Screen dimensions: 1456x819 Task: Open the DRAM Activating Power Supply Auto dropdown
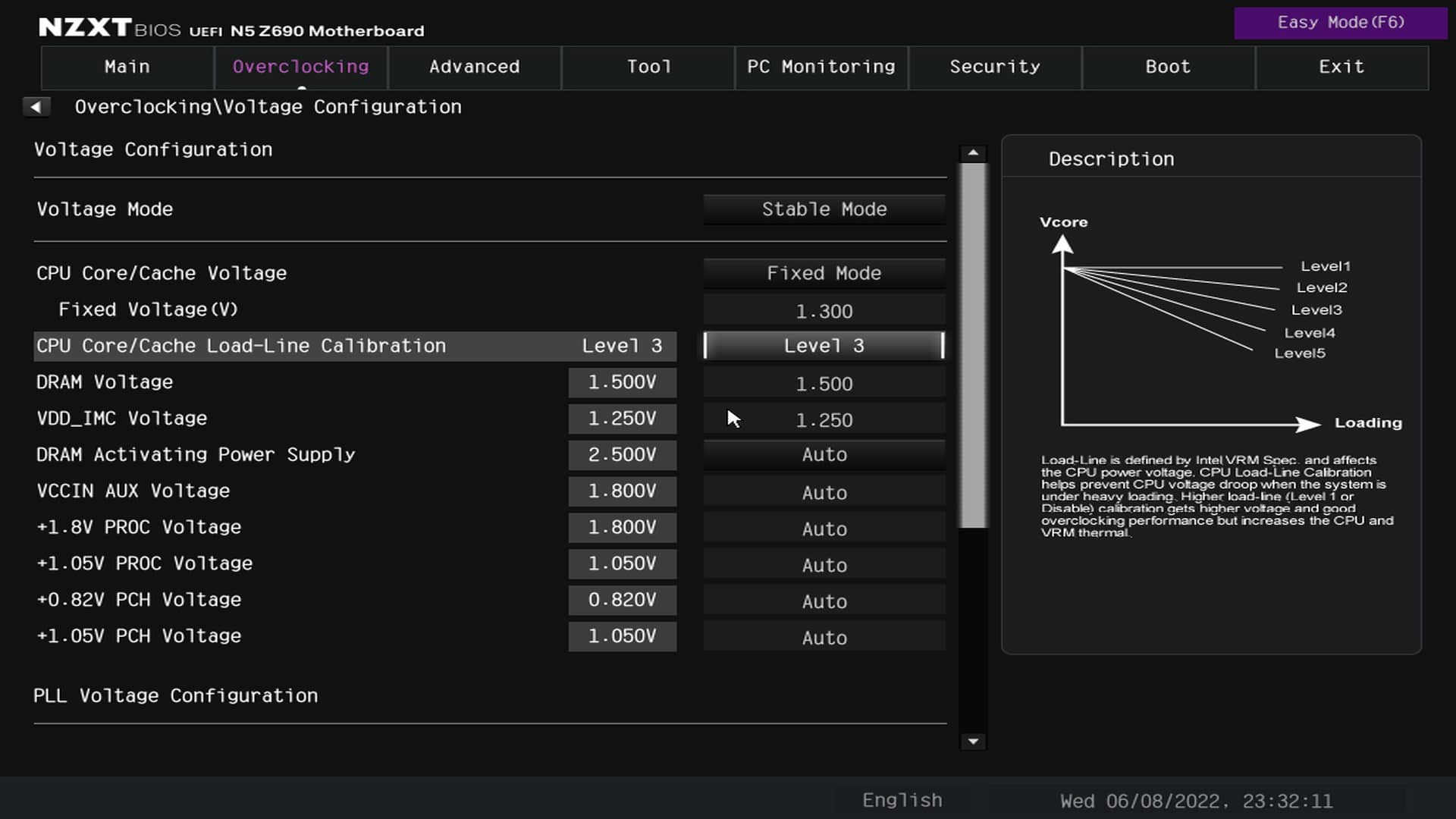tap(824, 455)
